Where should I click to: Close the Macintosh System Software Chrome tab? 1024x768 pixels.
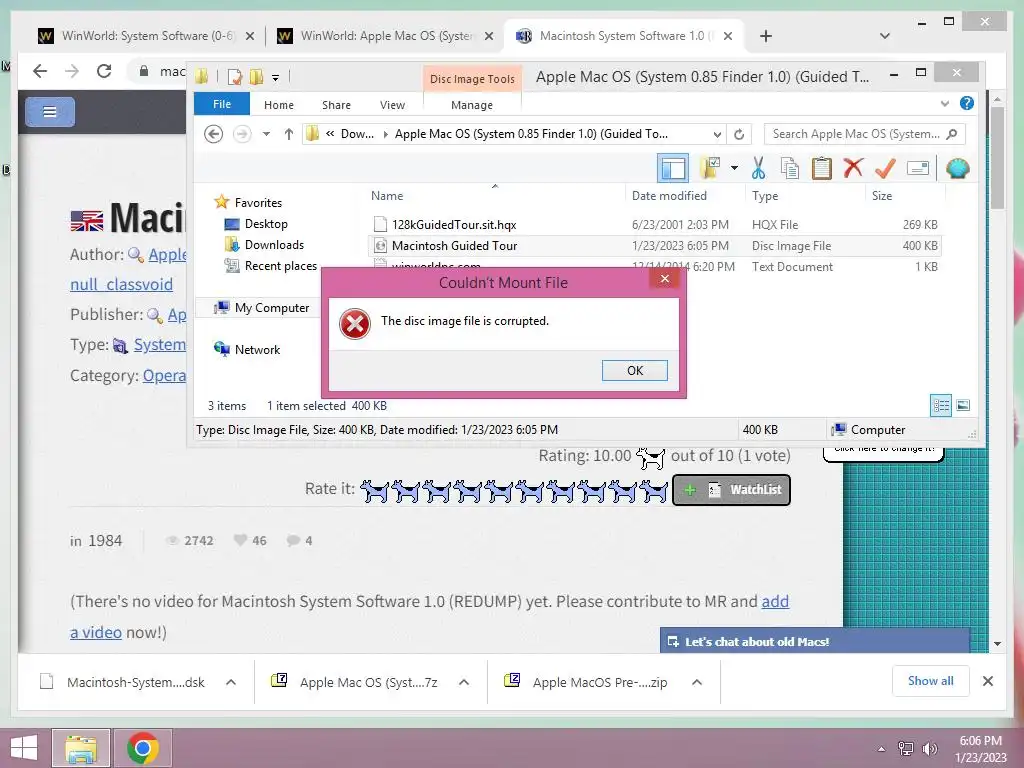point(728,36)
